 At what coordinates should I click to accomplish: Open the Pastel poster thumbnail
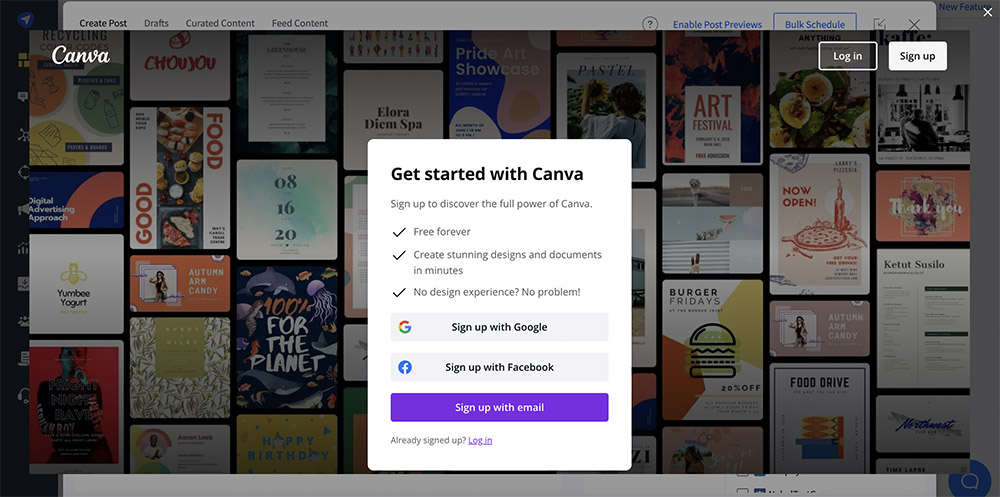606,117
